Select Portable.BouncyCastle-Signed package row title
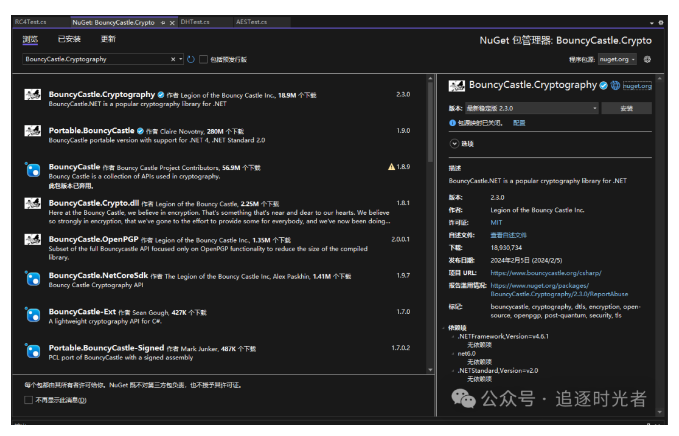The width and height of the screenshot is (679, 436). coord(107,348)
